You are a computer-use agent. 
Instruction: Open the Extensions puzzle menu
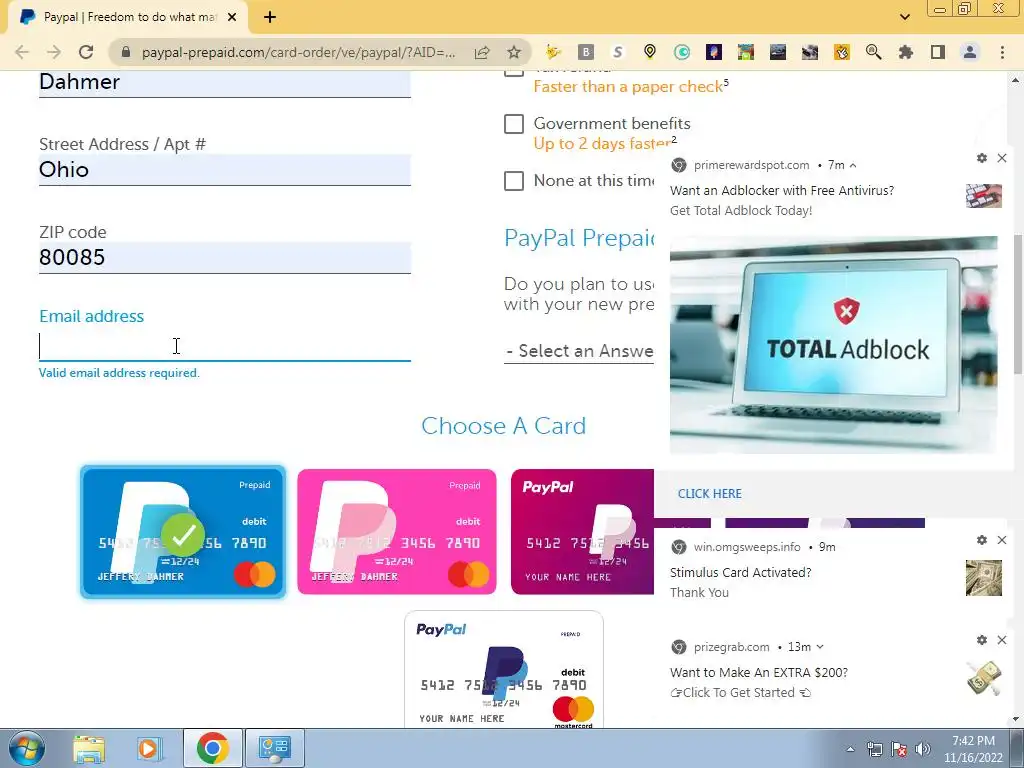coord(905,52)
